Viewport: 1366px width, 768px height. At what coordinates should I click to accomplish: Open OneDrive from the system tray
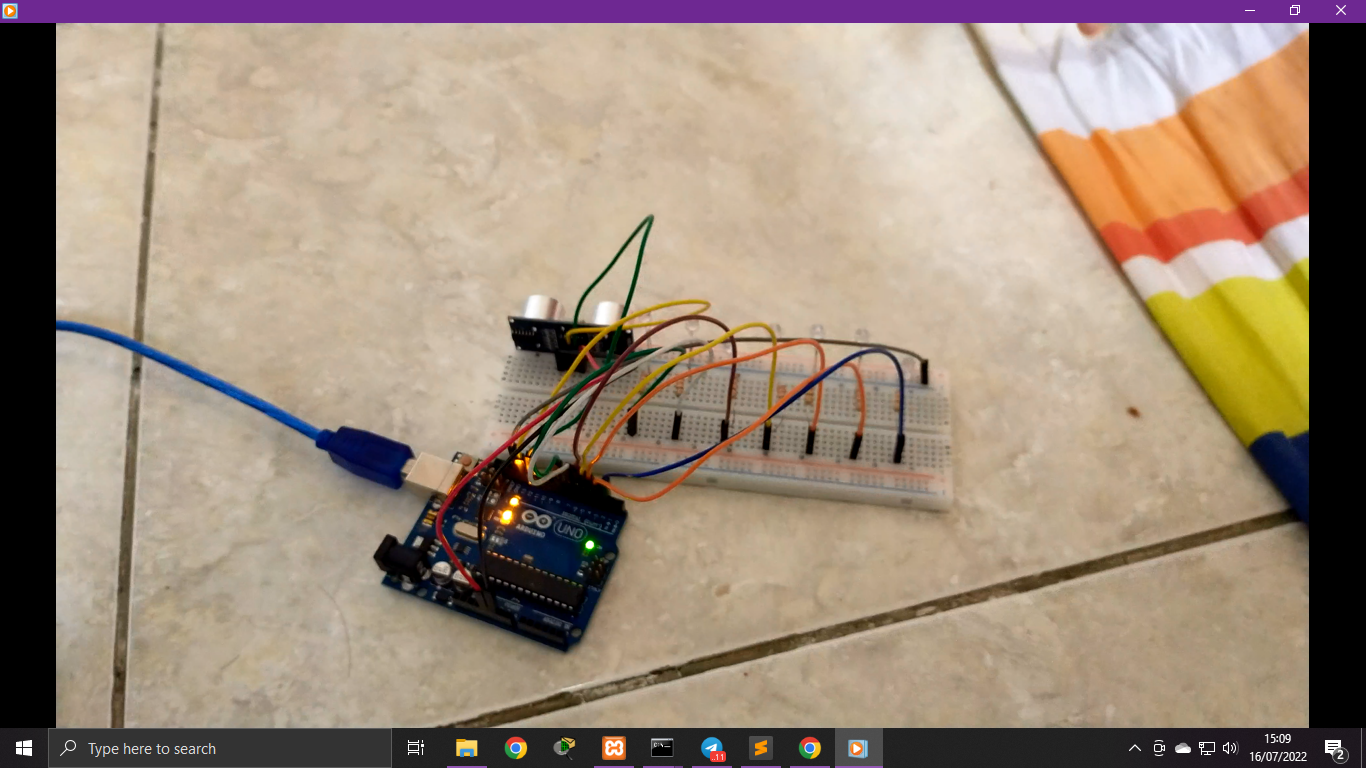coord(1183,748)
